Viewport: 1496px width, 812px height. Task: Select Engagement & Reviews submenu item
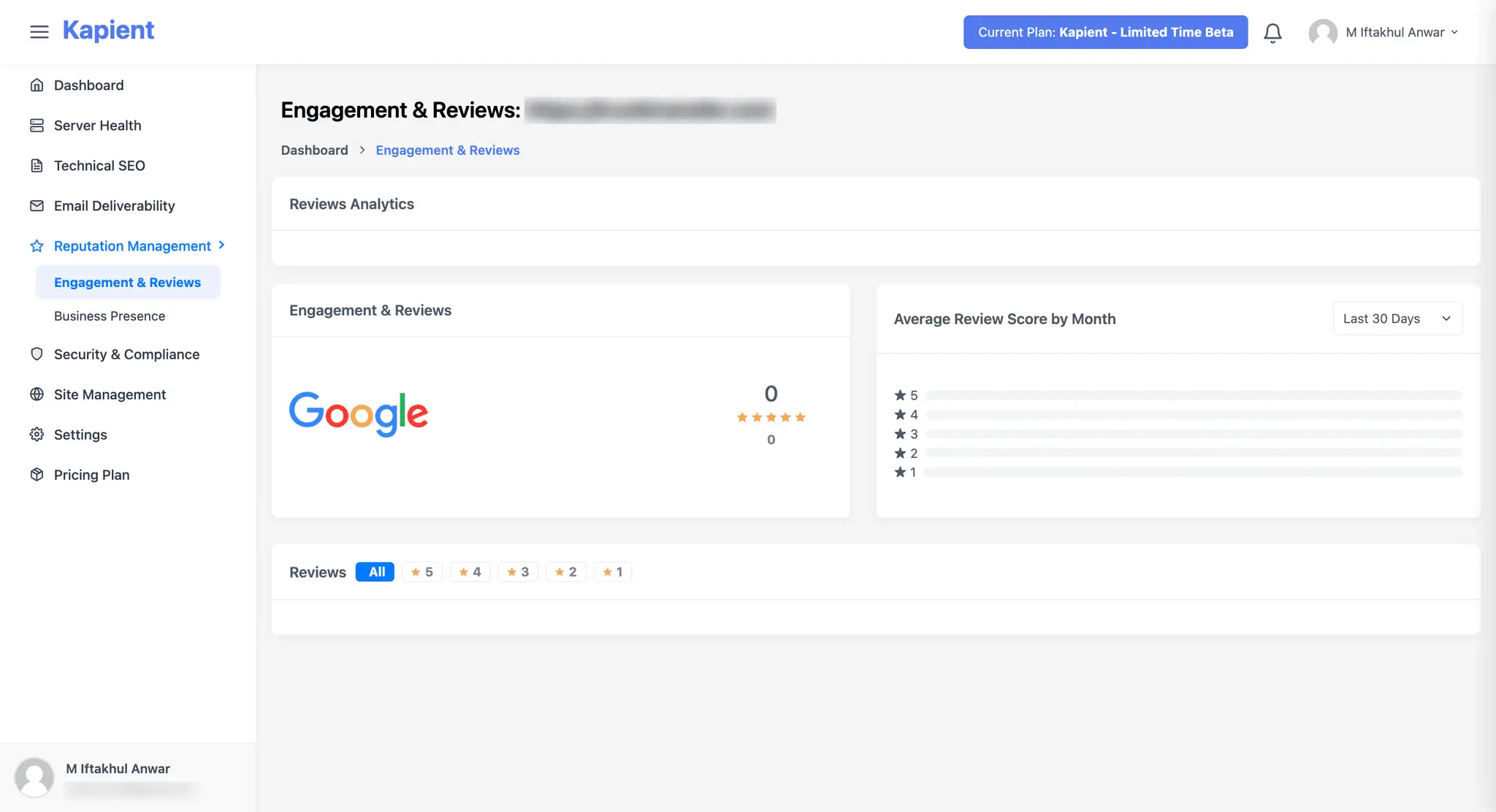click(x=128, y=283)
